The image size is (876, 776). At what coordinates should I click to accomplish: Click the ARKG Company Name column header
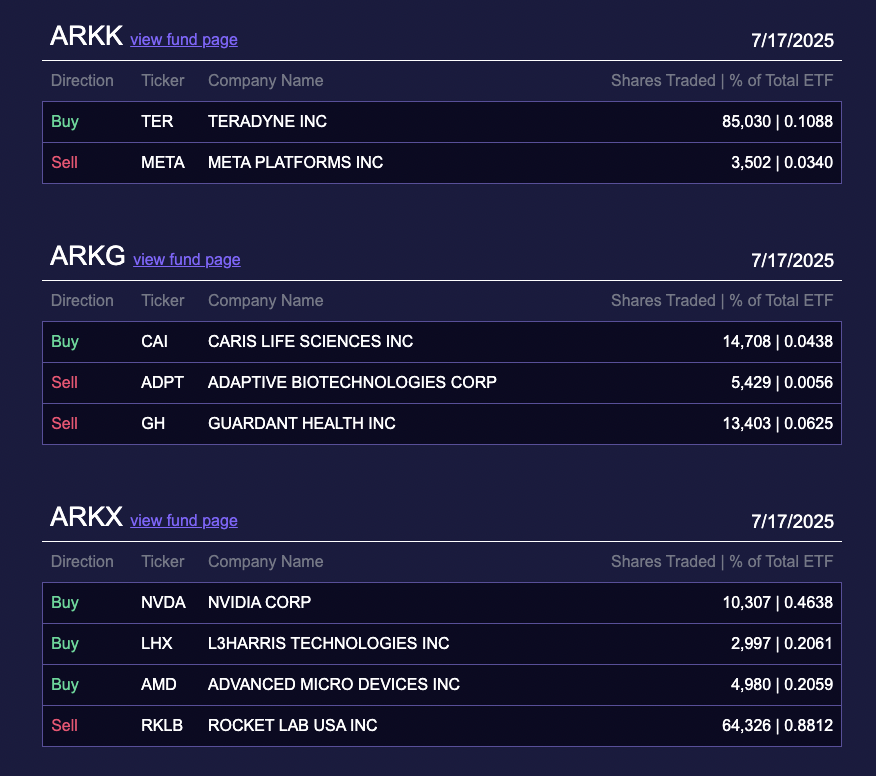pyautogui.click(x=265, y=301)
